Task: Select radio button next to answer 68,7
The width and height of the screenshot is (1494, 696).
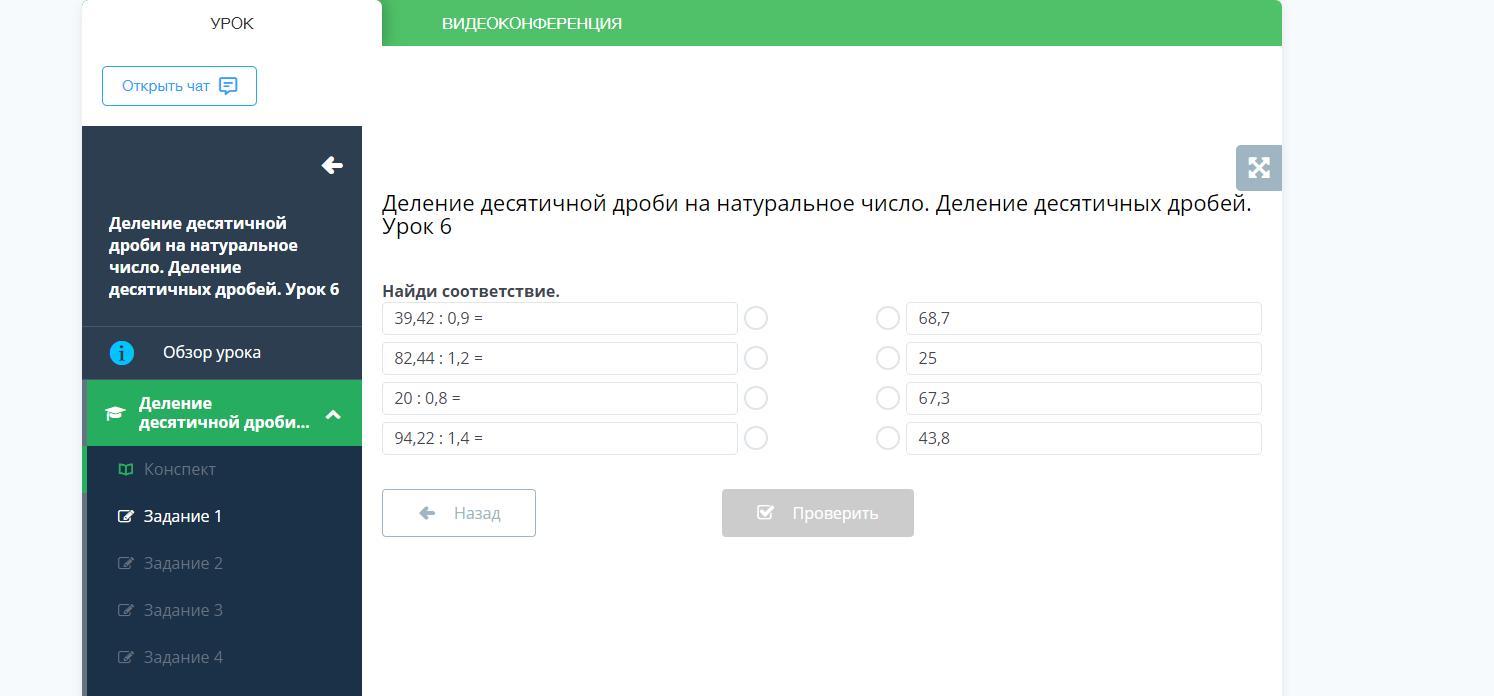Action: coord(887,318)
